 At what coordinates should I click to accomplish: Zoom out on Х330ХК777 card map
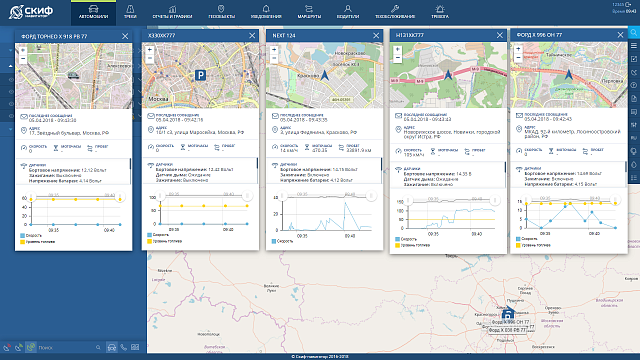coord(150,58)
